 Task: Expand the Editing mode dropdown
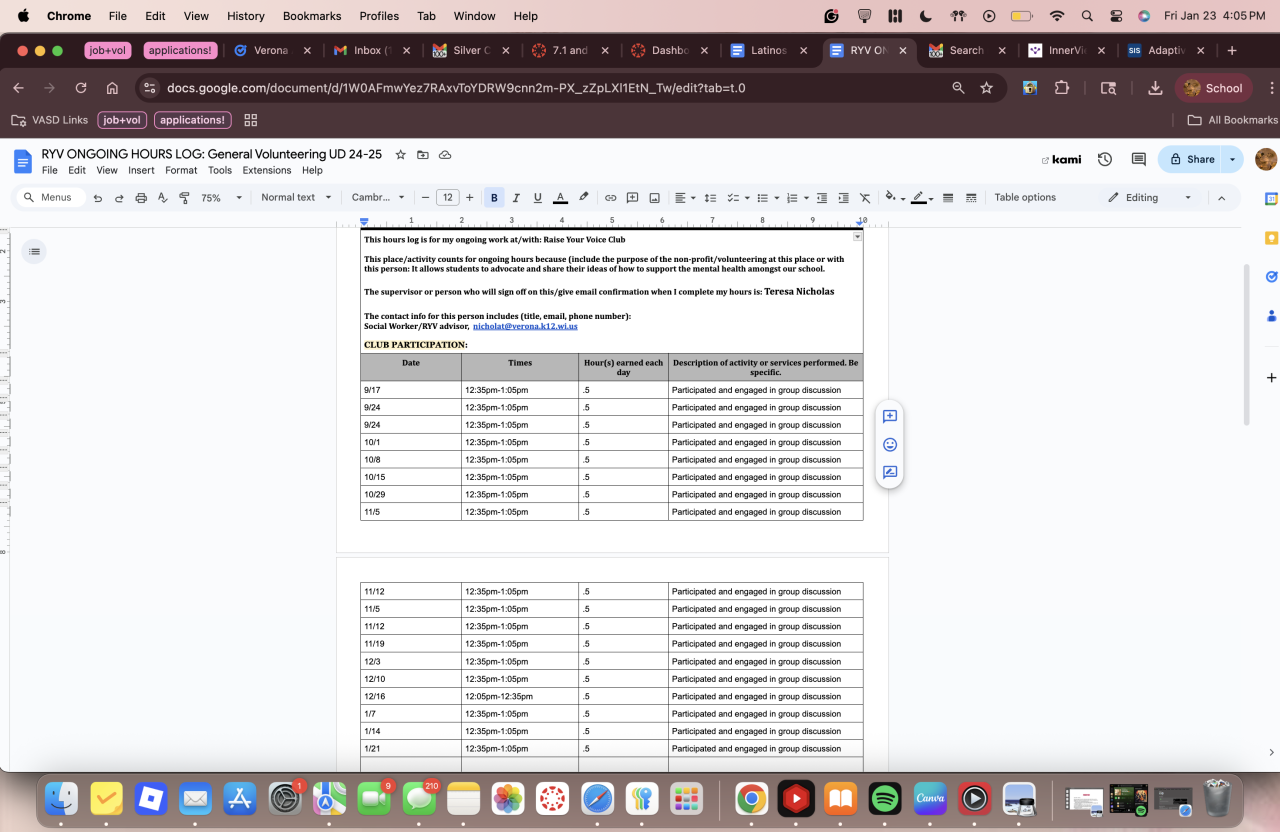tap(1150, 198)
